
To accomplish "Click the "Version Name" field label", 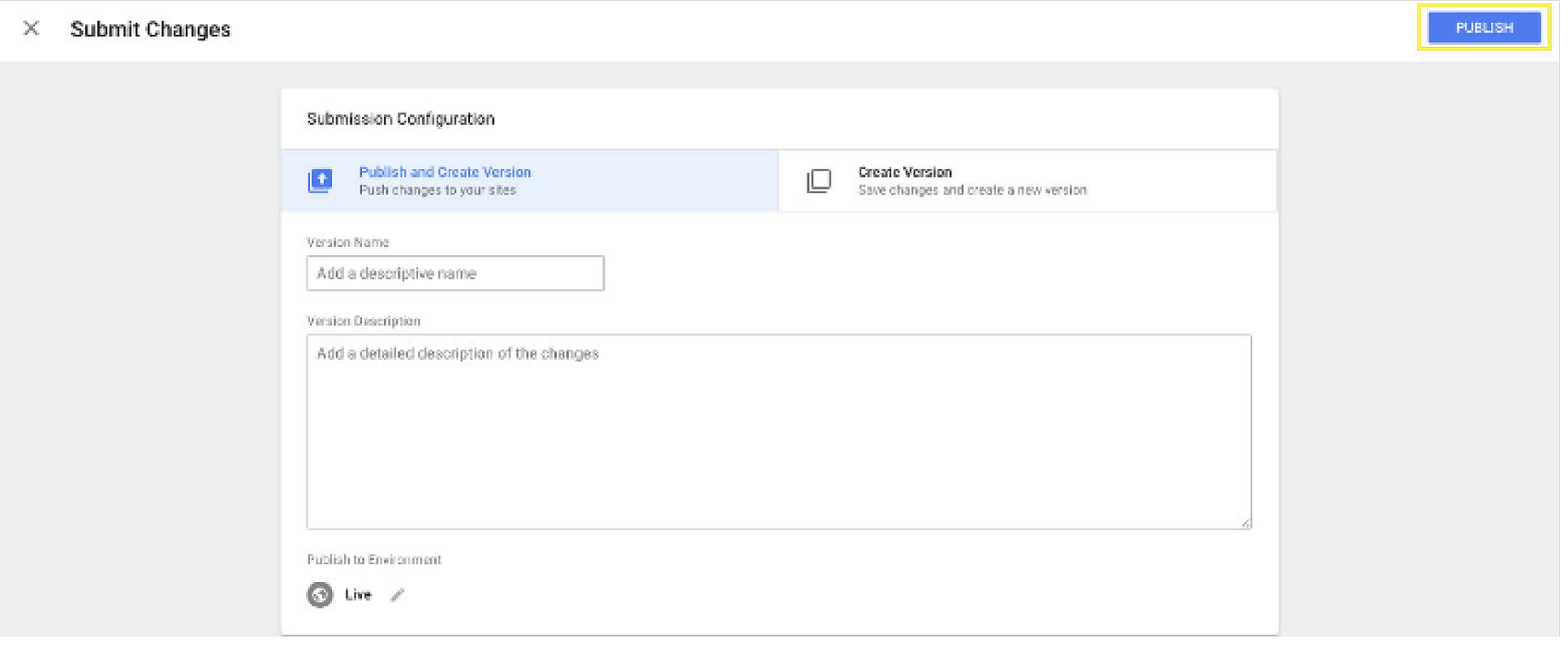I will (348, 243).
